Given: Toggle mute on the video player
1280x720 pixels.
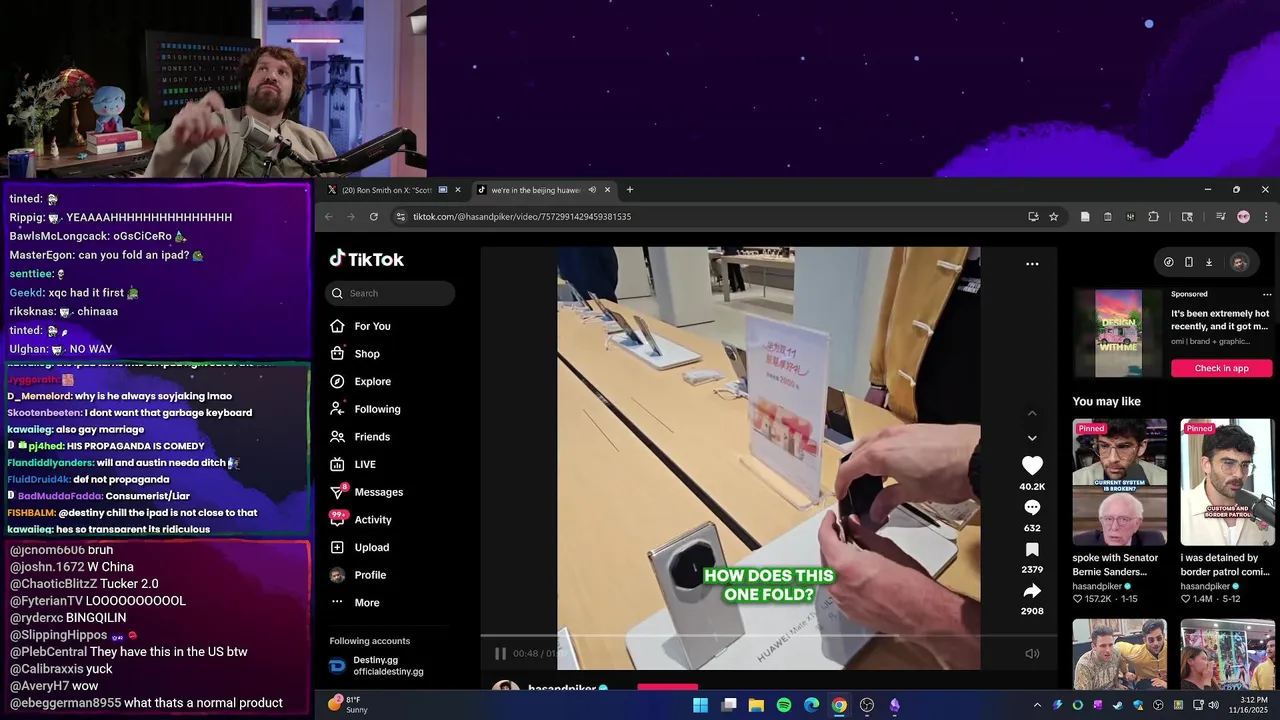Looking at the screenshot, I should click(x=1032, y=653).
